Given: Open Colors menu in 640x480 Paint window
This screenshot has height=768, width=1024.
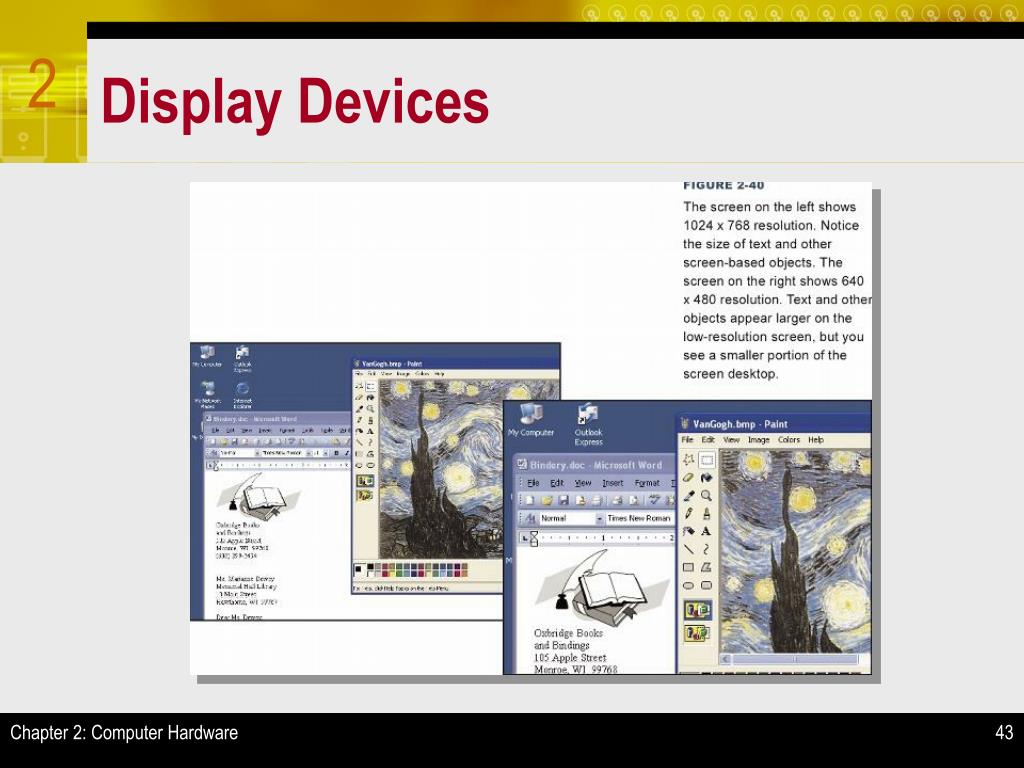Looking at the screenshot, I should point(789,440).
